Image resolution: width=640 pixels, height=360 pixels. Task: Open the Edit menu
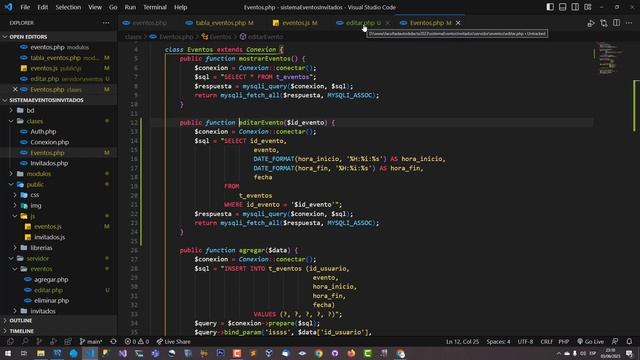point(42,7)
